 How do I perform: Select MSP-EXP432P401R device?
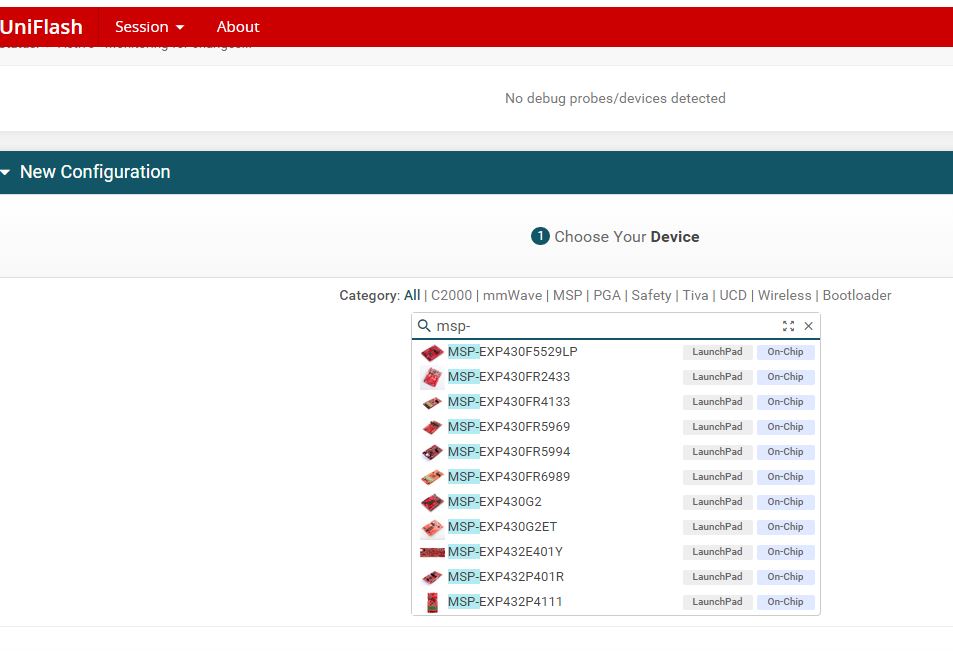pos(616,576)
